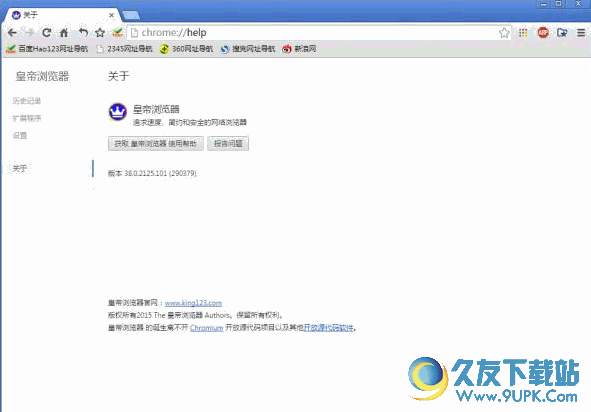Open the browser main menu icon
Screen dimensions: 591x412
click(581, 33)
